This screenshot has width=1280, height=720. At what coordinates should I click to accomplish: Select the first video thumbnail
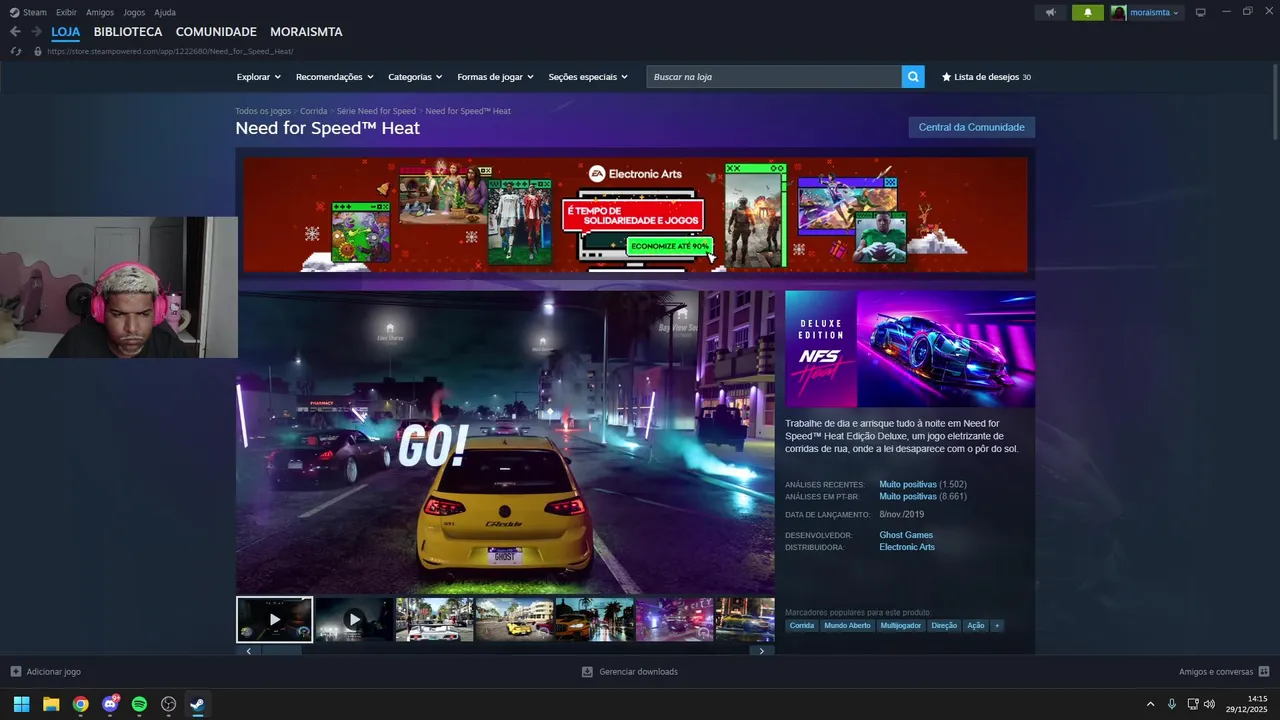[274, 619]
